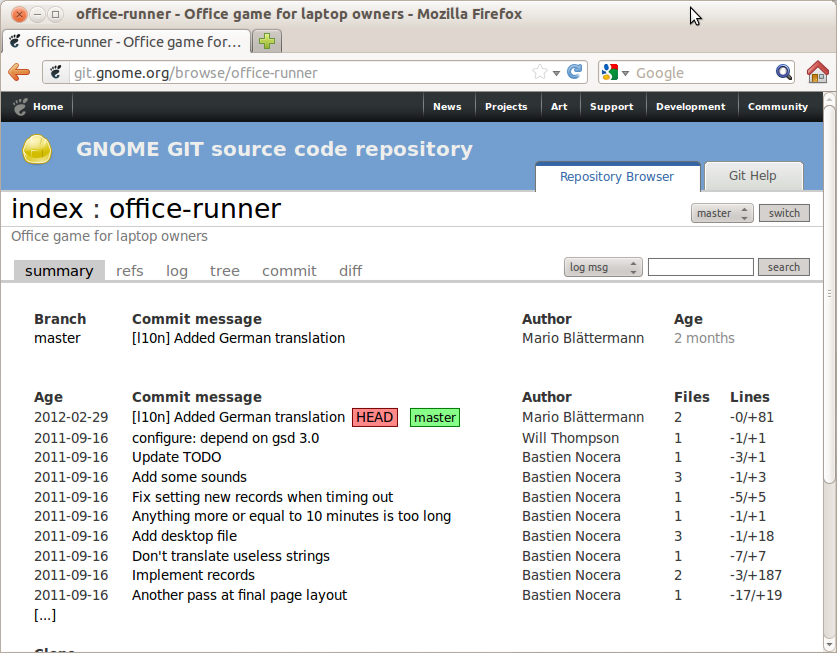
Task: Open 'Fix setting new records when timing out' commit
Action: [x=262, y=497]
